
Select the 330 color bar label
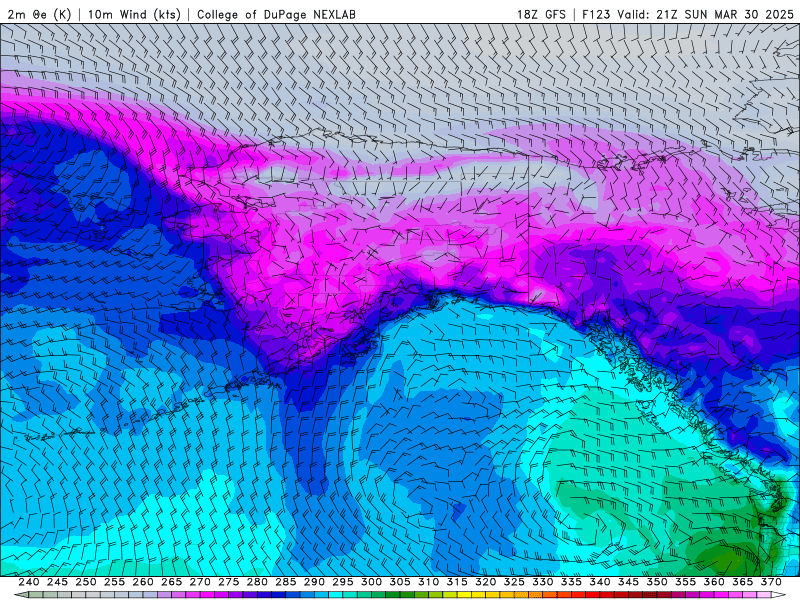click(543, 582)
